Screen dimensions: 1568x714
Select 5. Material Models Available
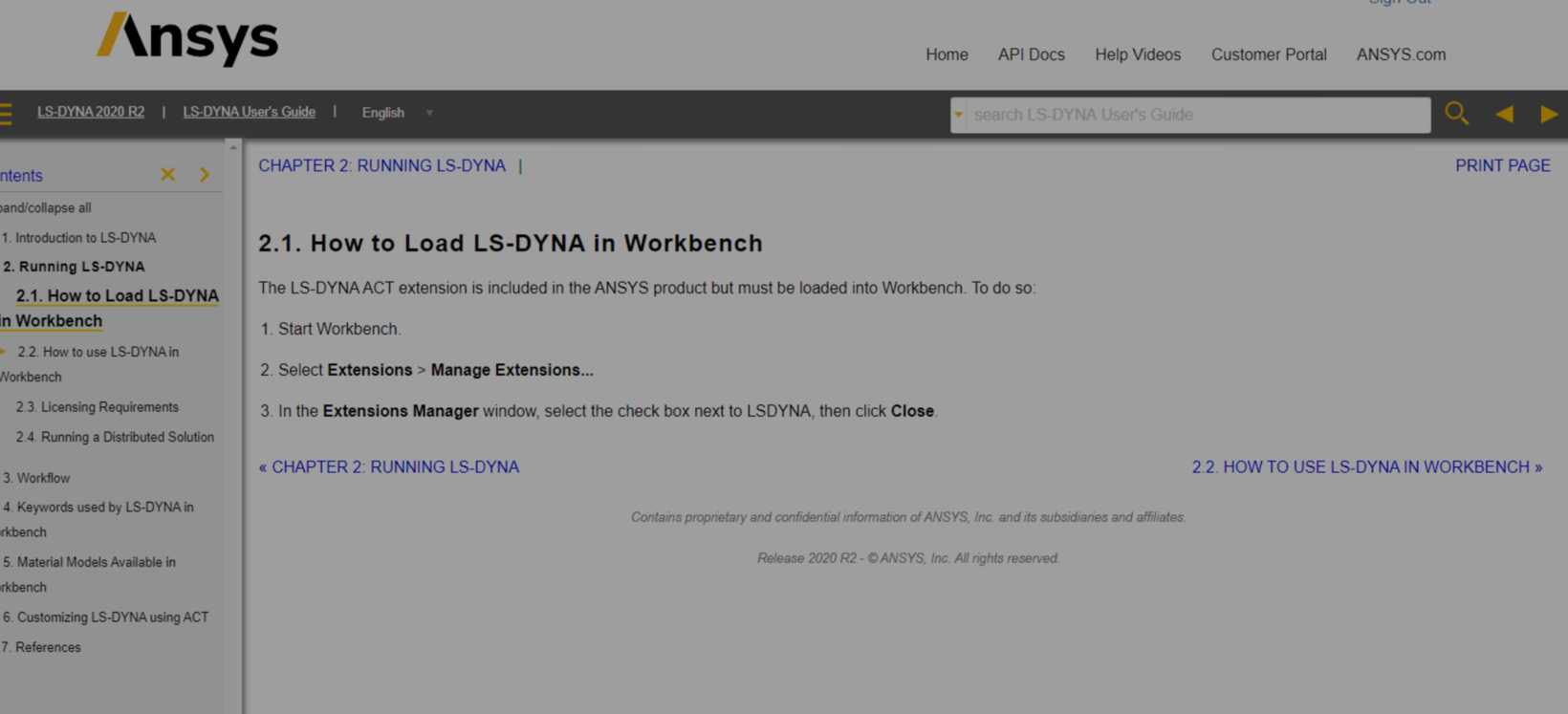coord(88,574)
